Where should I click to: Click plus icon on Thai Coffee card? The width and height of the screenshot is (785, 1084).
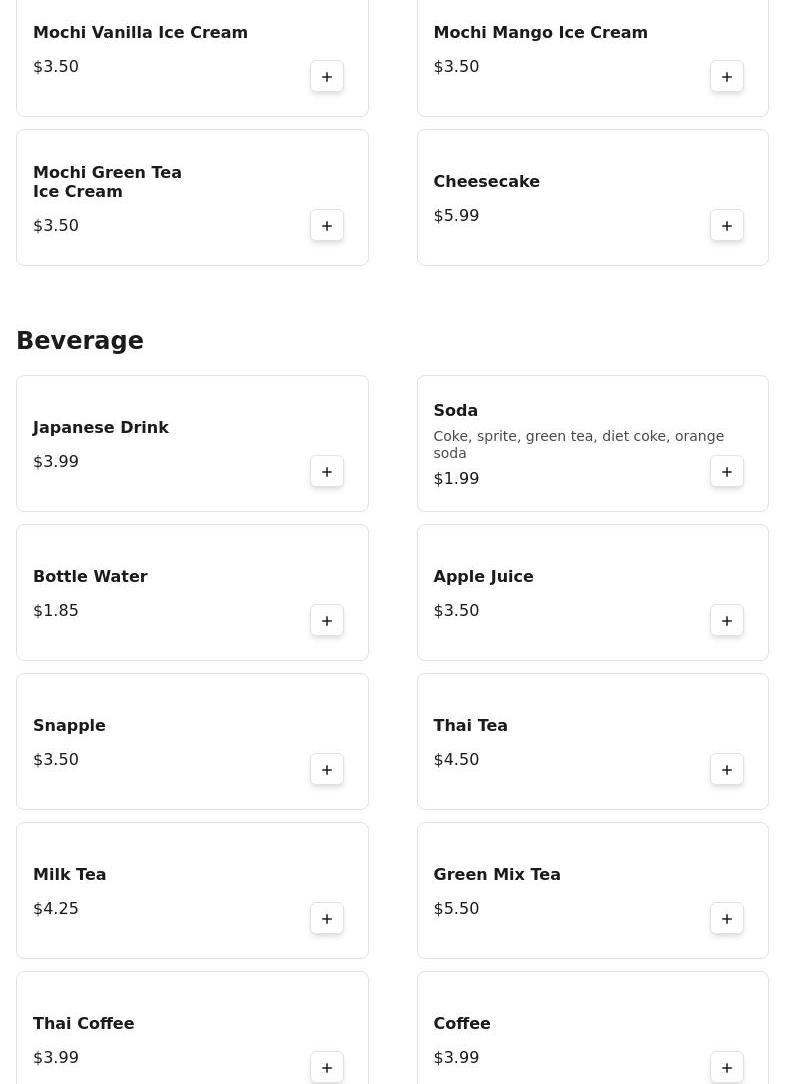[326, 1067]
